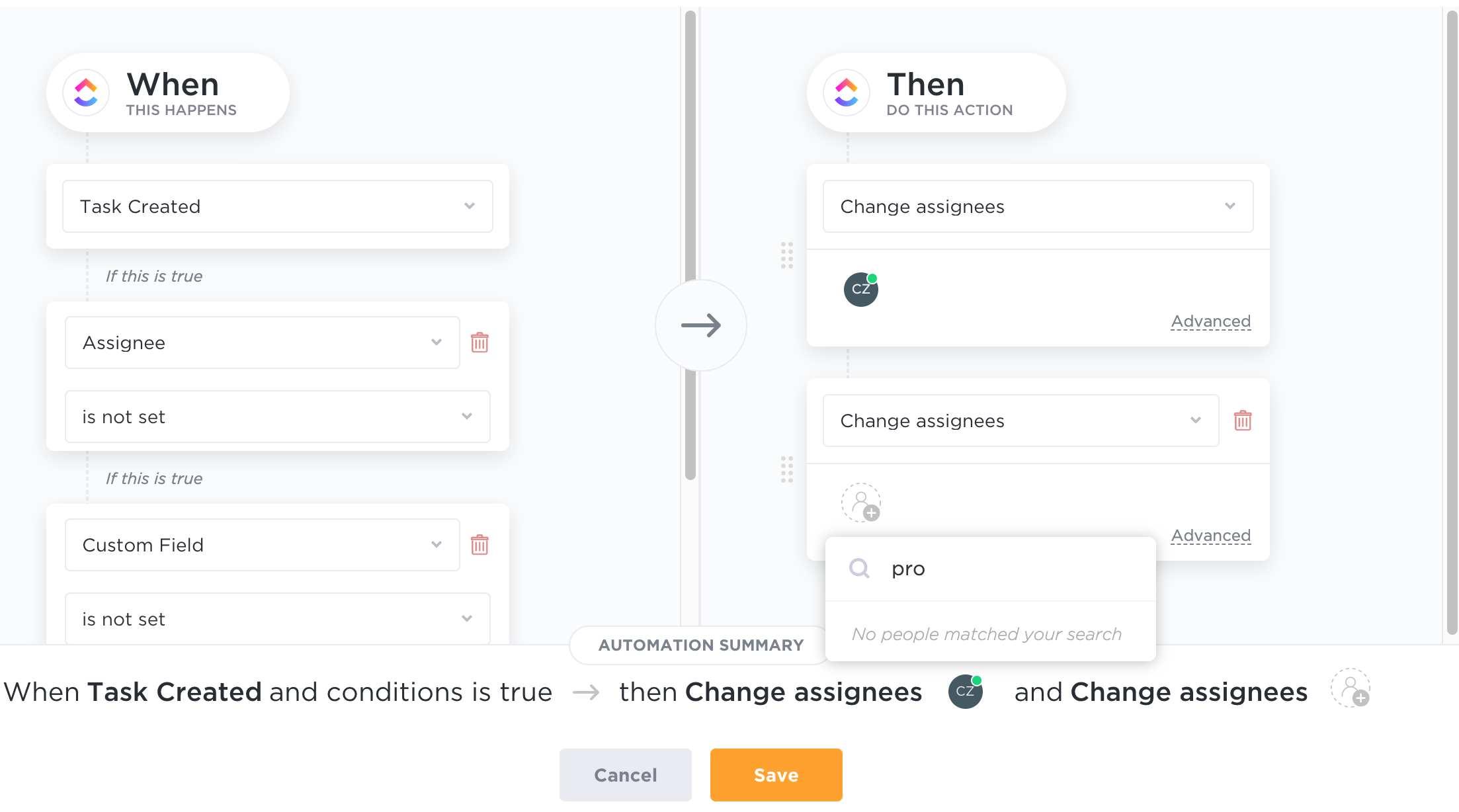Screen dimensions: 1459x812
Task: Click the center arrow circle between panels
Action: (700, 325)
